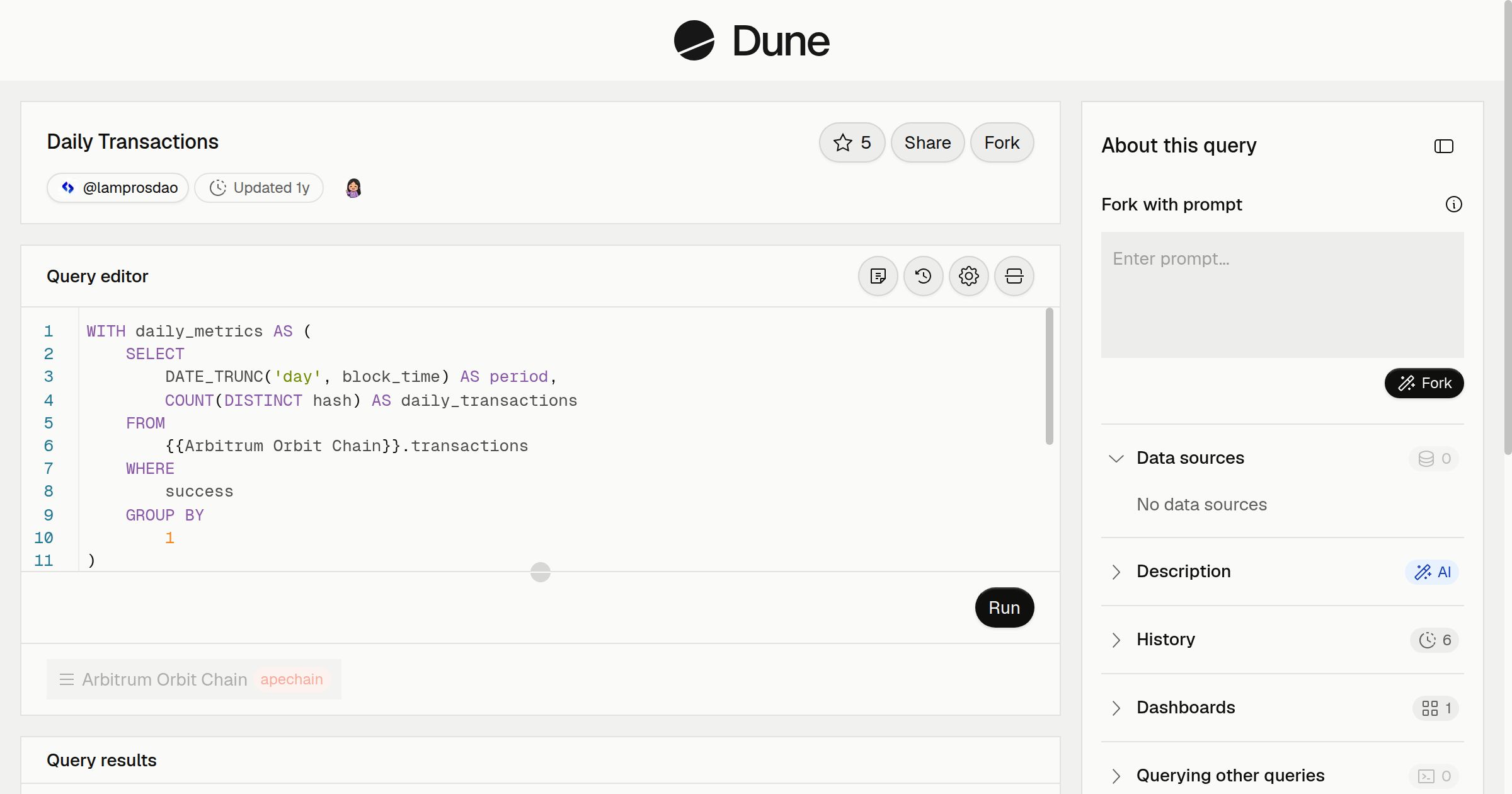This screenshot has height=794, width=1512.
Task: Run the query
Action: click(x=1004, y=607)
